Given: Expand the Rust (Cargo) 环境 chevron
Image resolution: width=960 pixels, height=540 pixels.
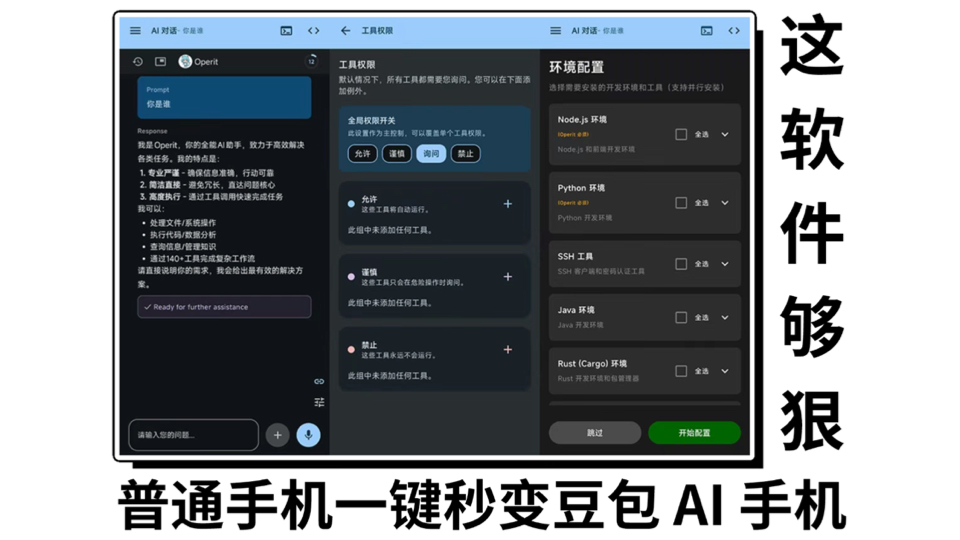Looking at the screenshot, I should (x=725, y=371).
